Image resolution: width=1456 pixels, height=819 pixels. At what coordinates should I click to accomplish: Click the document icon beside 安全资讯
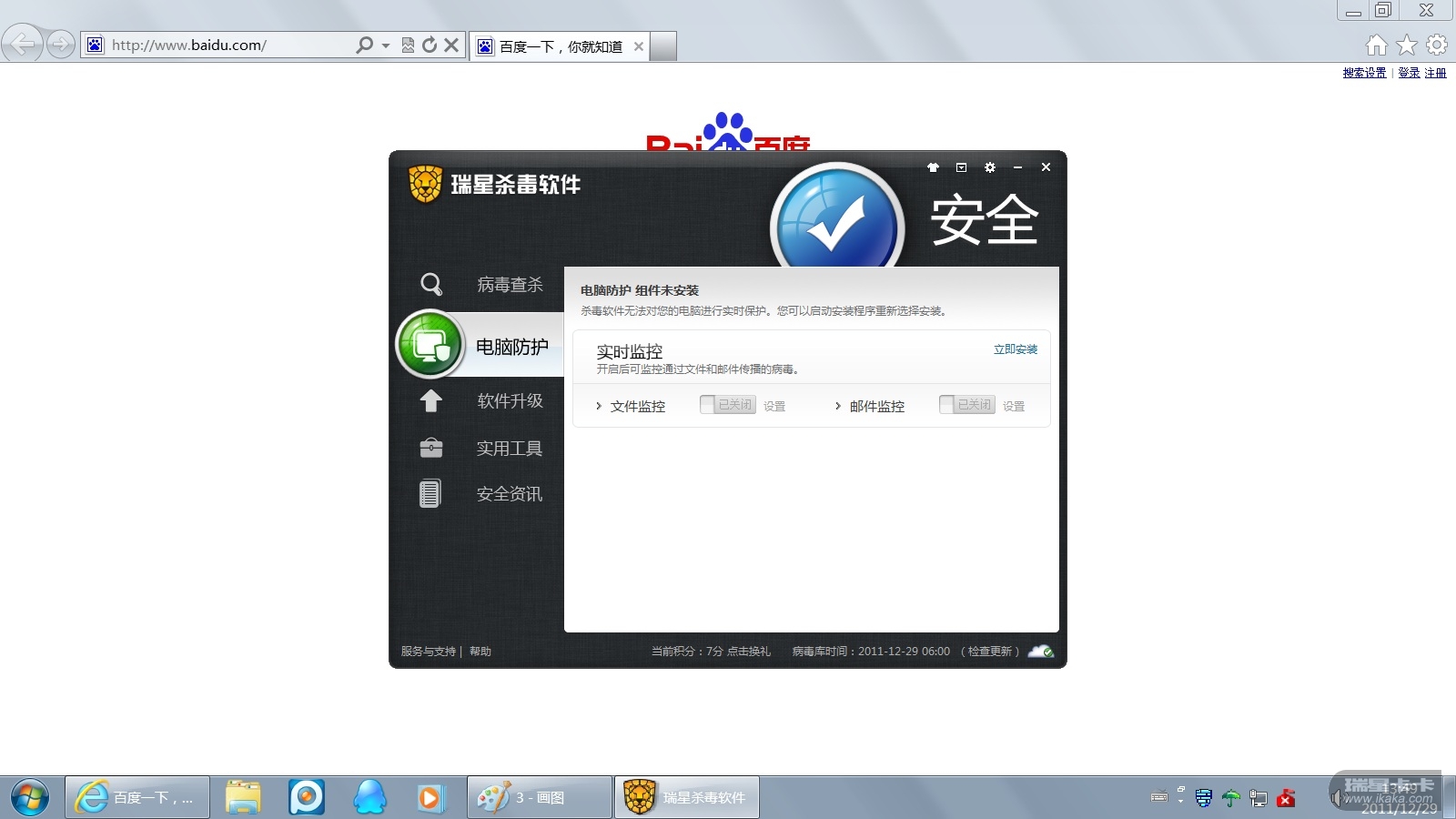point(430,493)
